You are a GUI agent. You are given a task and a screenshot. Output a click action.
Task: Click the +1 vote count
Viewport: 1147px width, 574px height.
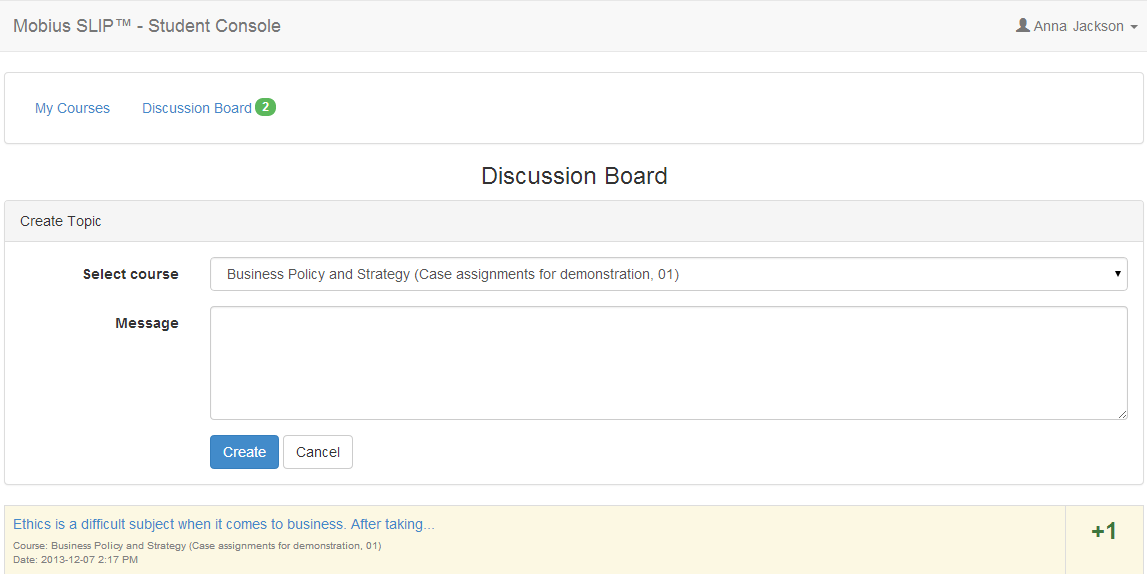(1104, 532)
